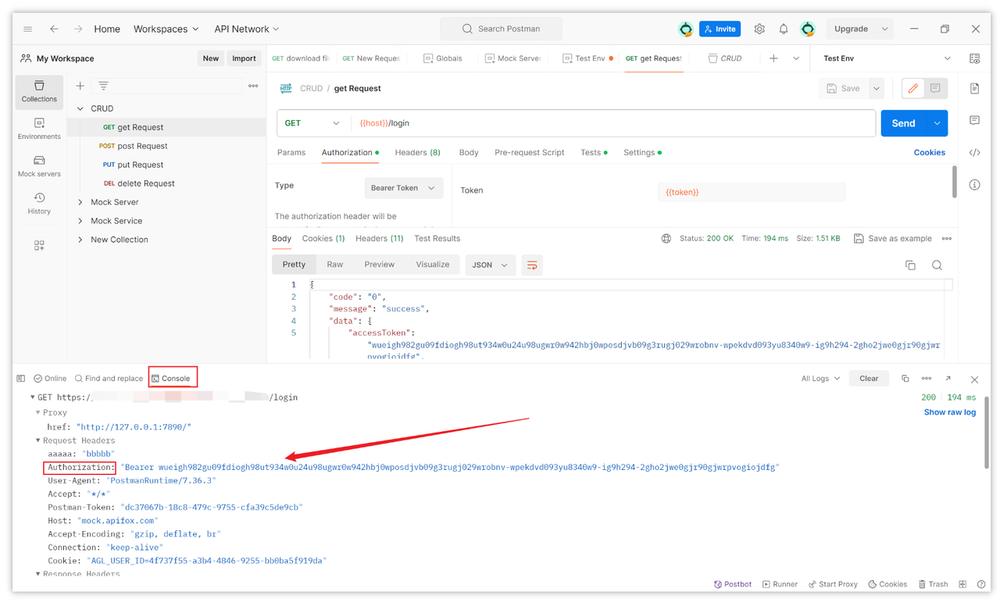Open the GET method dropdown
This screenshot has width=1000, height=605.
coord(312,123)
